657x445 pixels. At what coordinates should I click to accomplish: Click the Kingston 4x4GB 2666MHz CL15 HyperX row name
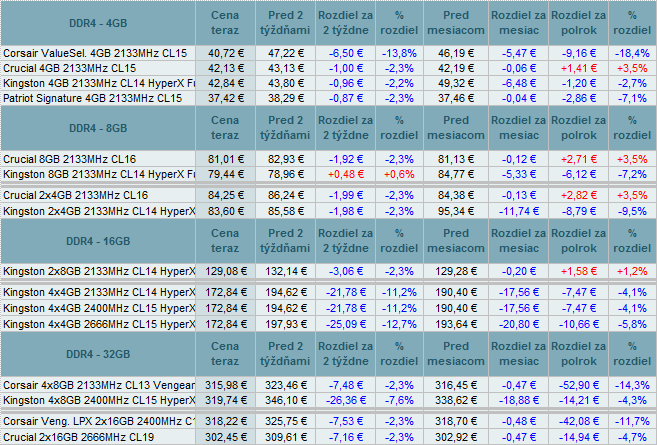coord(98,324)
